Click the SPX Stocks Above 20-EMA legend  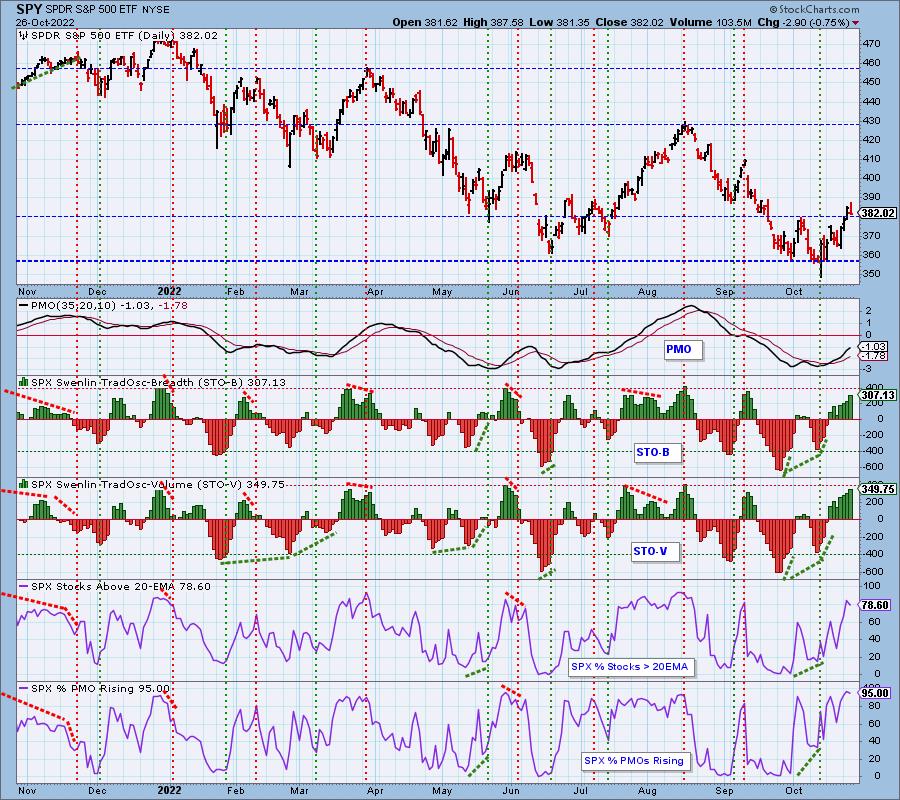point(115,587)
